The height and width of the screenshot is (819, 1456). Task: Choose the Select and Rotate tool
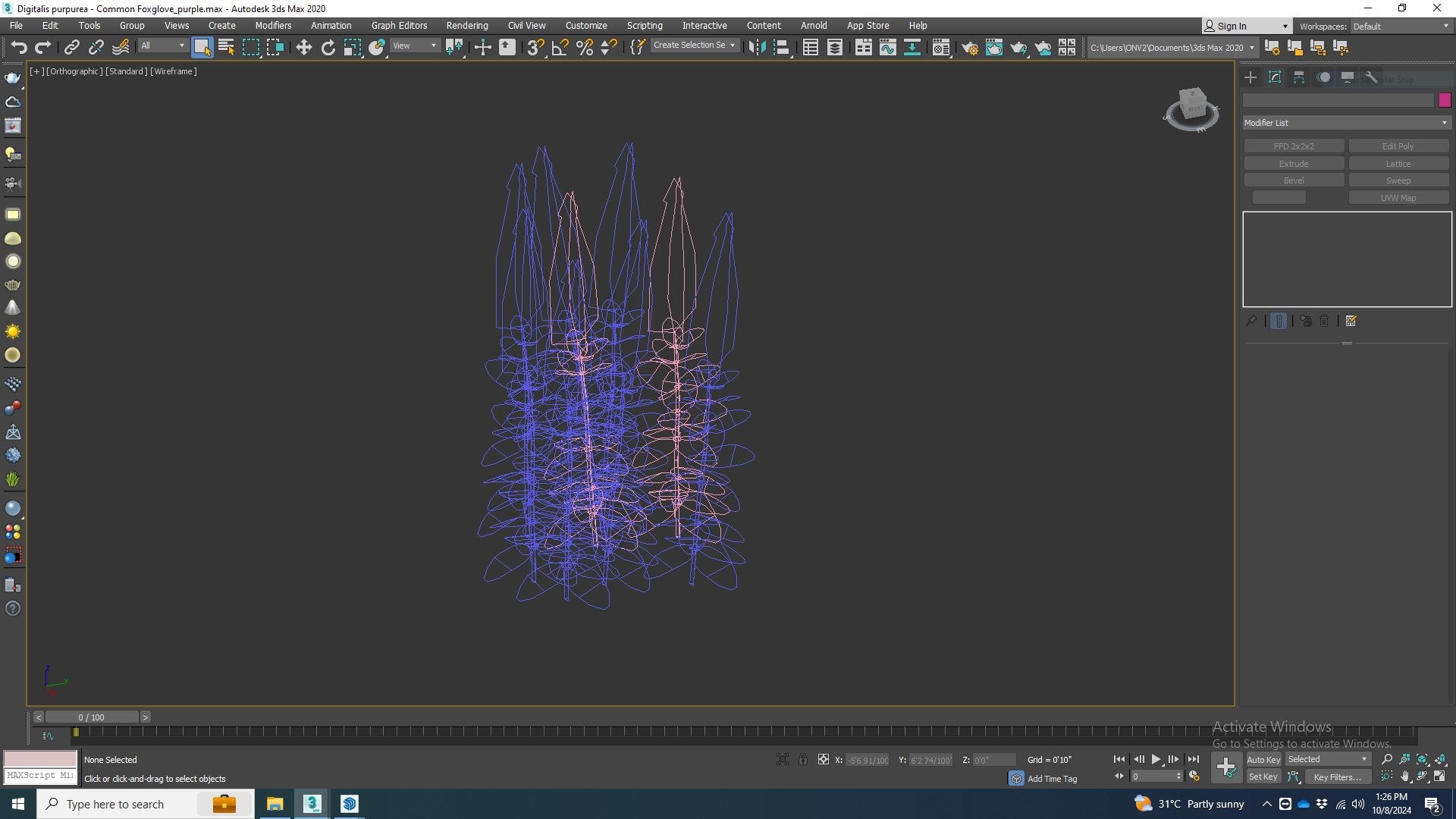[x=328, y=47]
